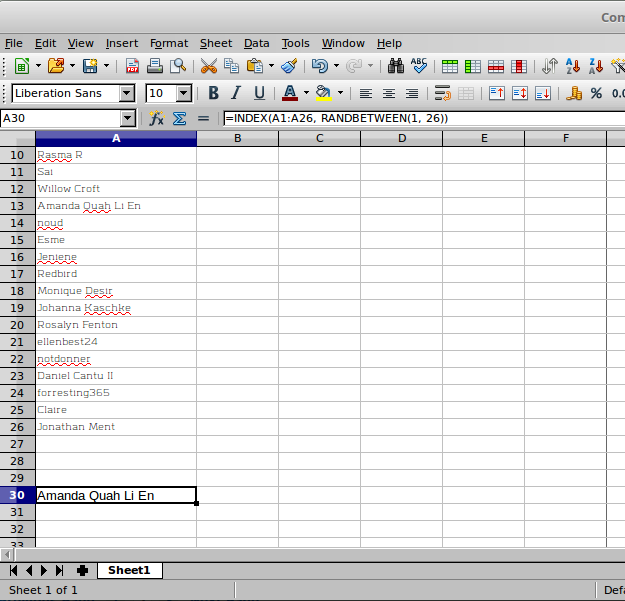Run the Spelling check icon
625x601 pixels.
pos(419,67)
